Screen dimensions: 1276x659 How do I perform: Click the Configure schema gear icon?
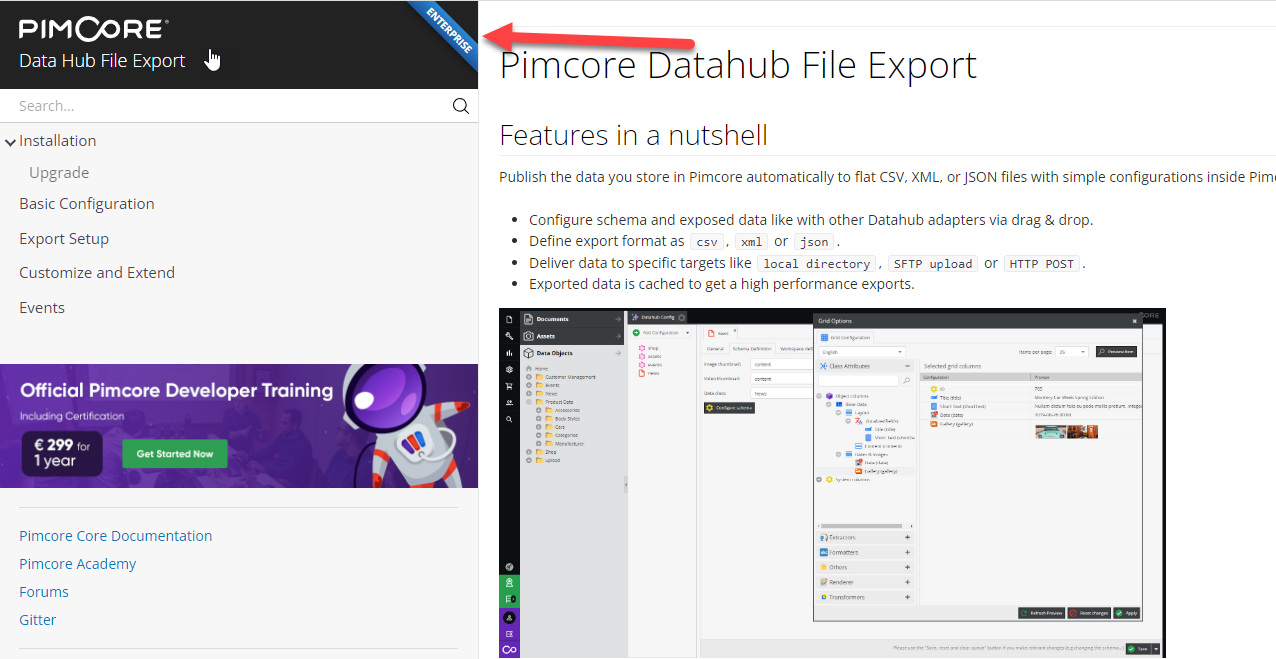710,408
